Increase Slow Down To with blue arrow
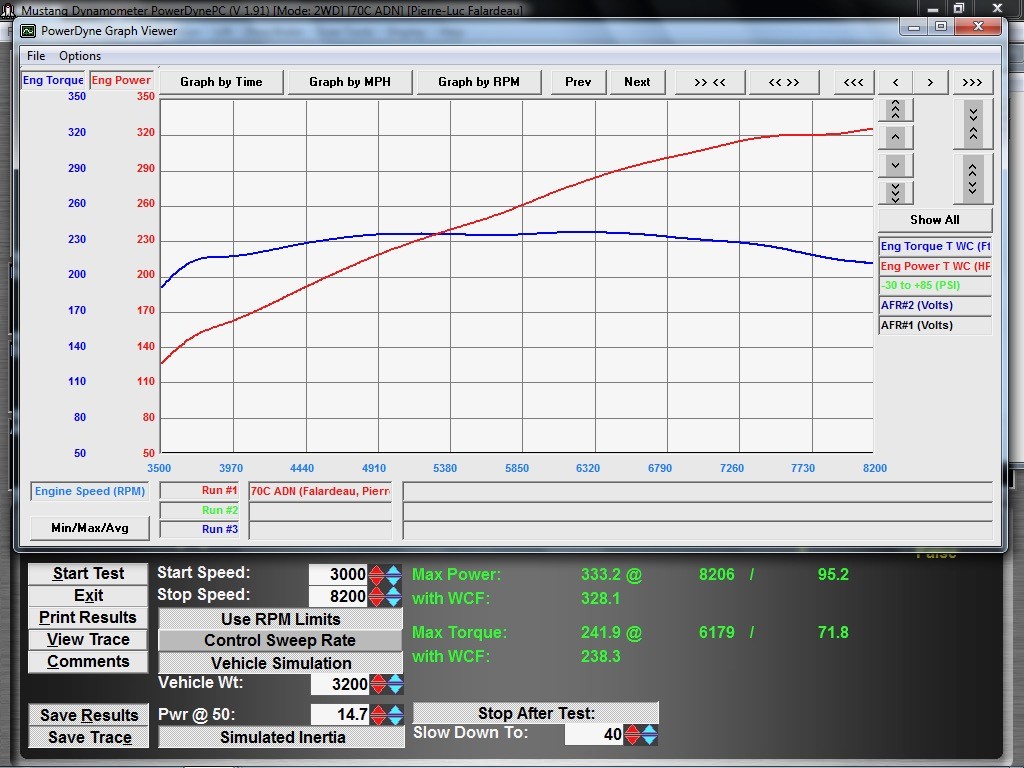 click(x=649, y=735)
